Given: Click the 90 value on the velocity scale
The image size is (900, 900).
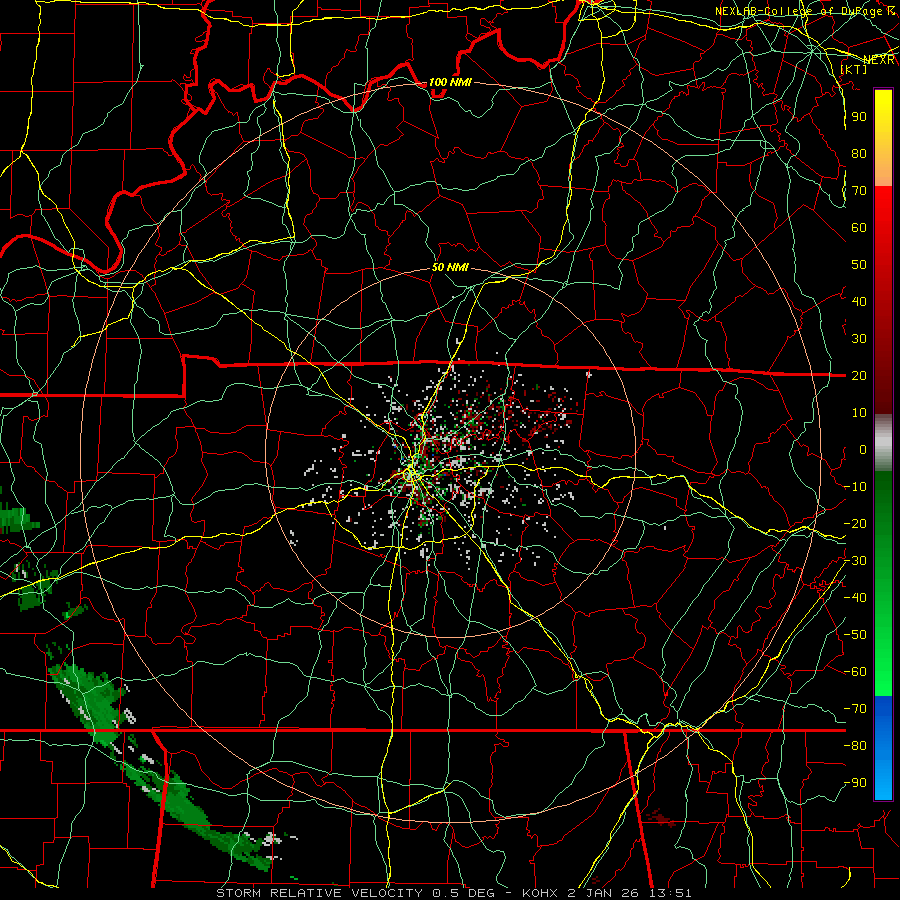Looking at the screenshot, I should (x=859, y=117).
